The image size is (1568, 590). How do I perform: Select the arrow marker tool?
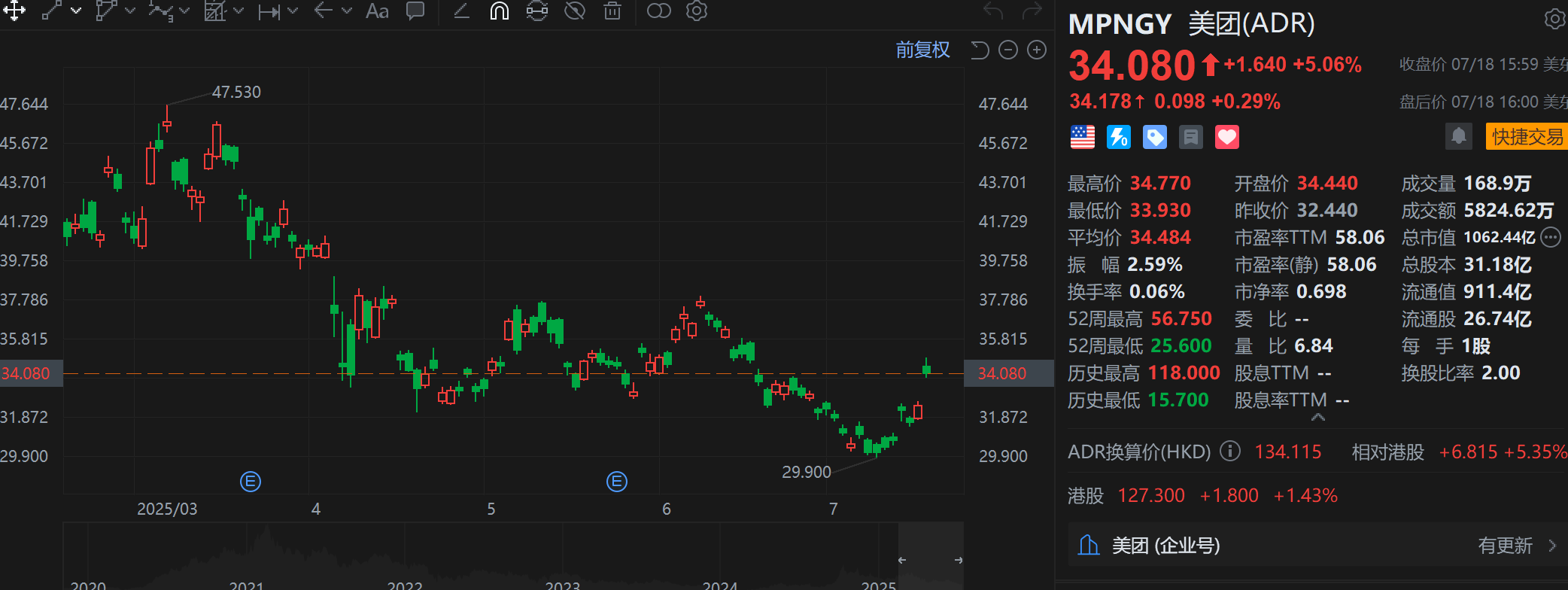(x=324, y=11)
